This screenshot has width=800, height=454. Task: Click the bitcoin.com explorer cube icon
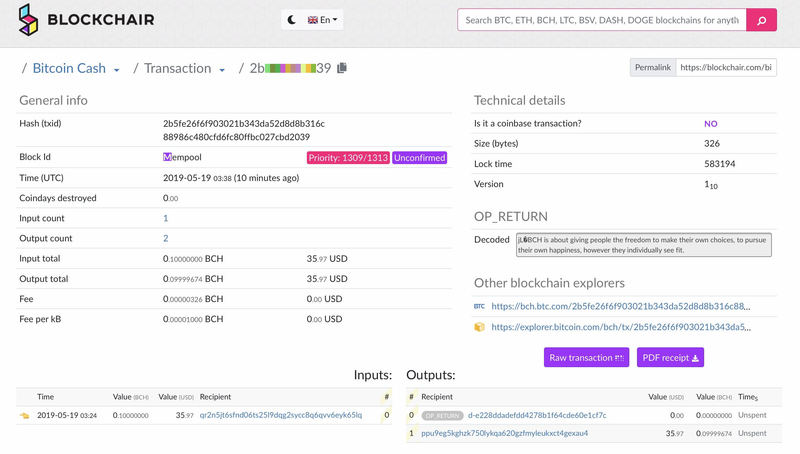point(479,327)
